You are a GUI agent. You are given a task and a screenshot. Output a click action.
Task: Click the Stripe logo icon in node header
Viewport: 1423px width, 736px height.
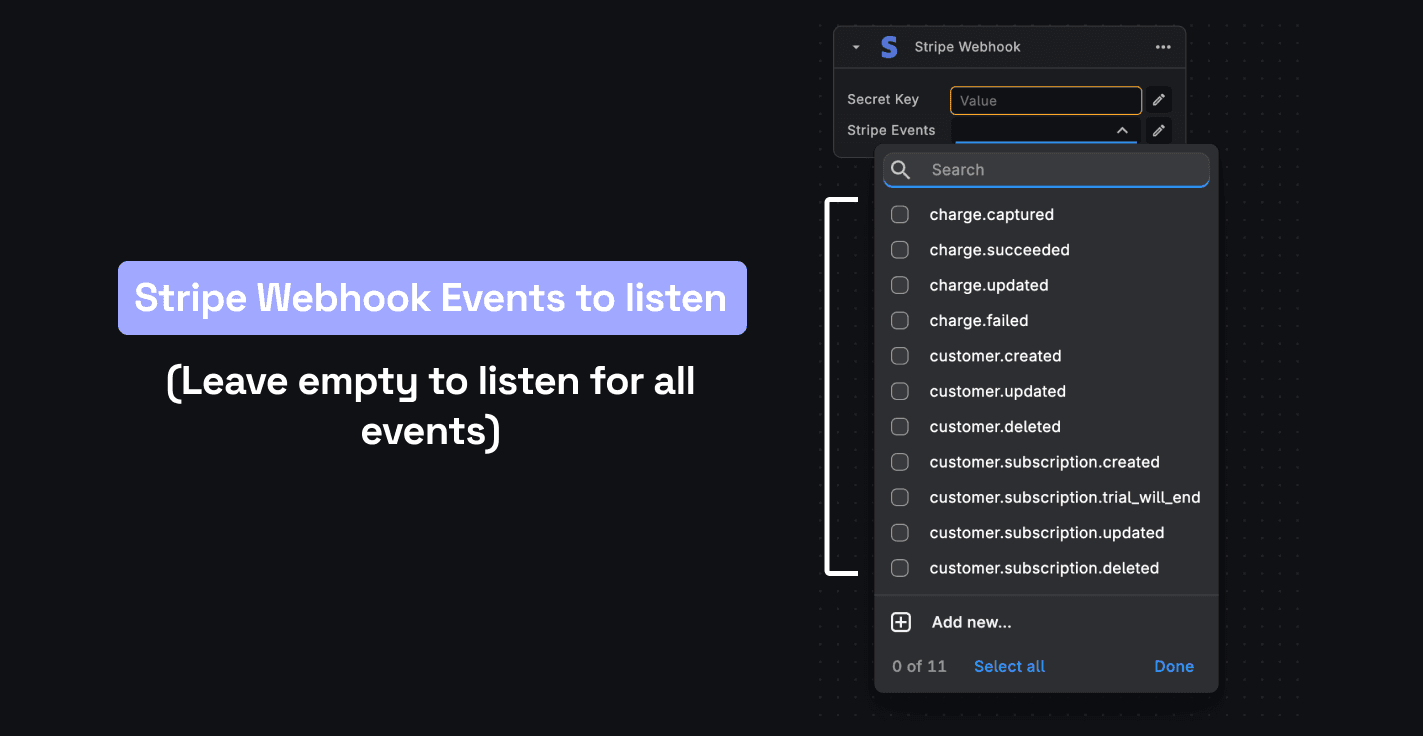(x=888, y=47)
